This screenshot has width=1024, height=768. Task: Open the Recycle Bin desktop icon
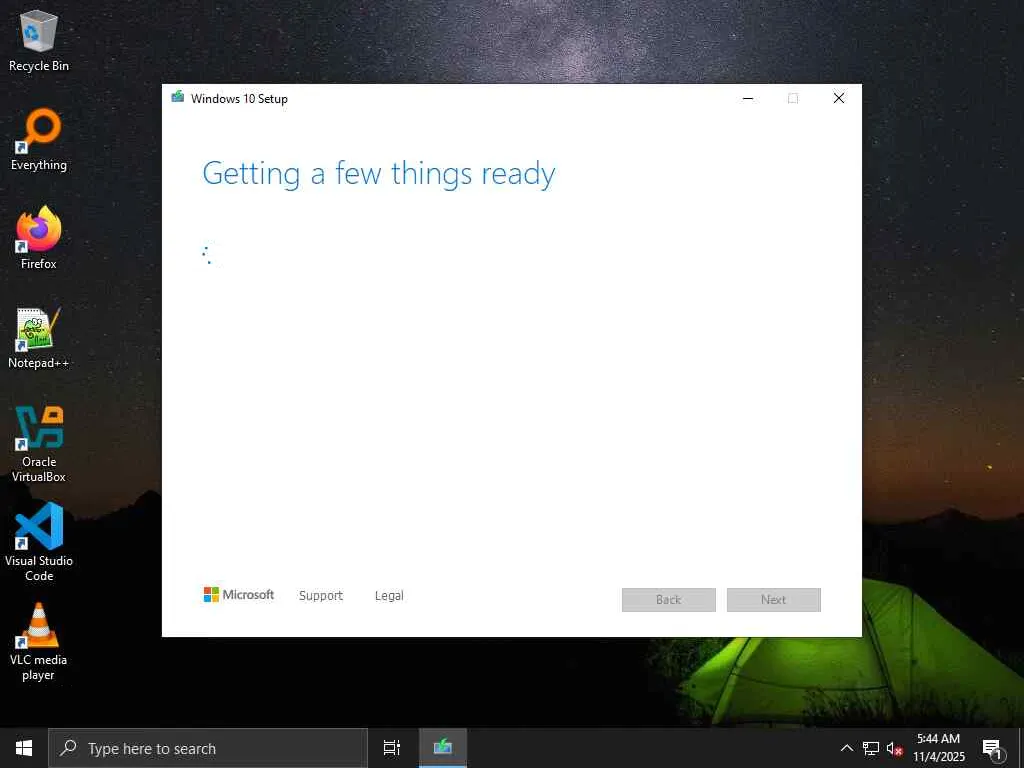pyautogui.click(x=39, y=40)
